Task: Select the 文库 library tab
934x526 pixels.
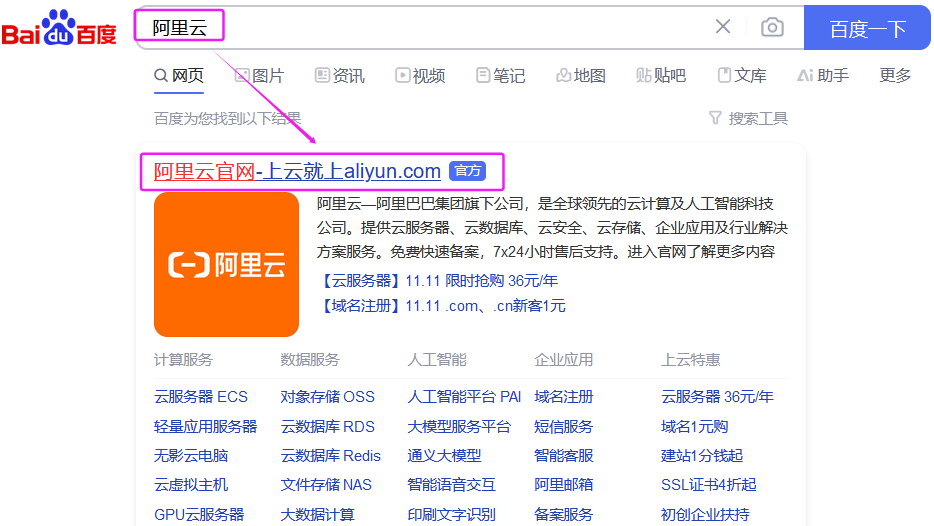Action: 742,76
